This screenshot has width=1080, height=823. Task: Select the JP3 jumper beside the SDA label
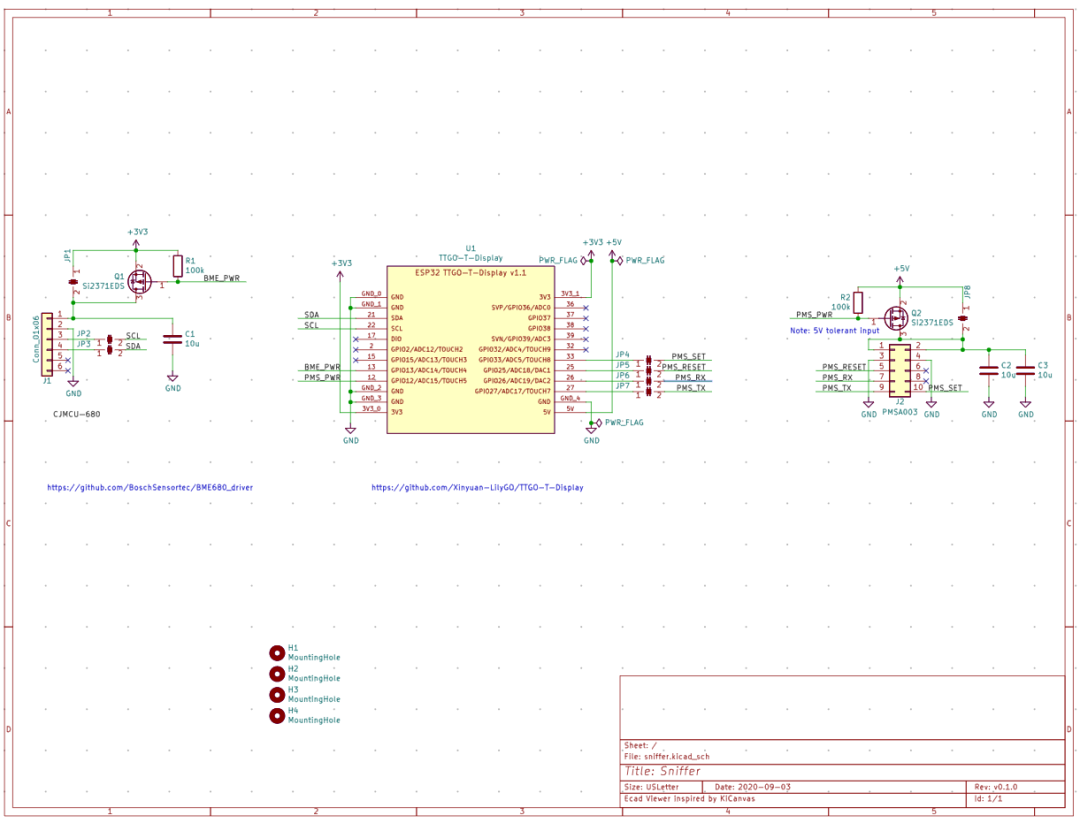(110, 351)
